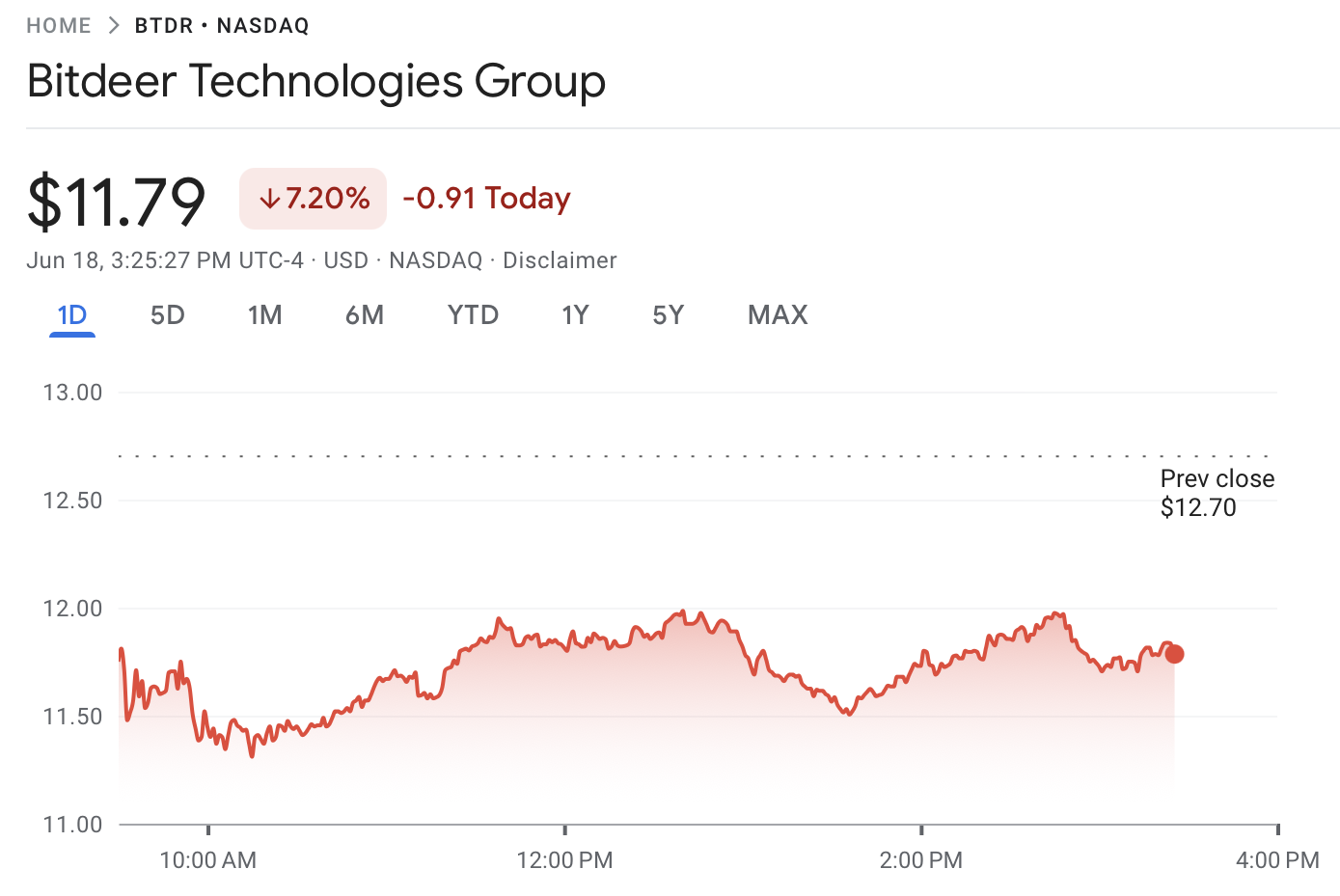Show the 1M chart range
The width and height of the screenshot is (1340, 896).
click(264, 315)
